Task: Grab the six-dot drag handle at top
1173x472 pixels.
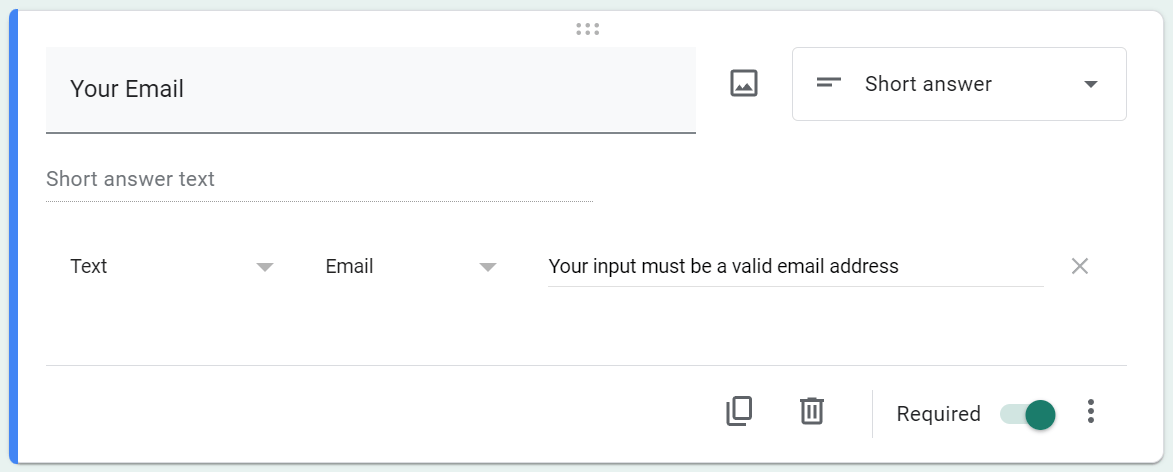Action: pos(587,29)
